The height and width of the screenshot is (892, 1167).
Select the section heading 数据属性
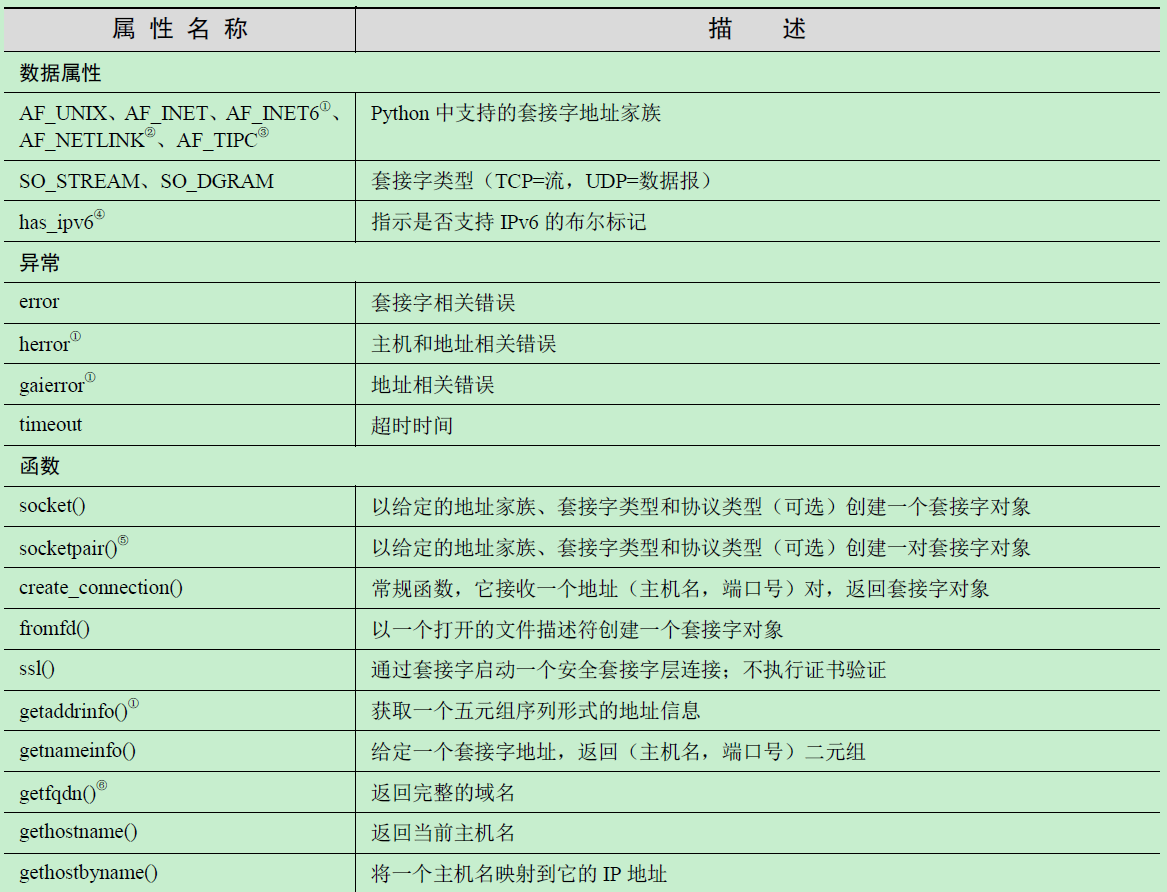(x=60, y=73)
